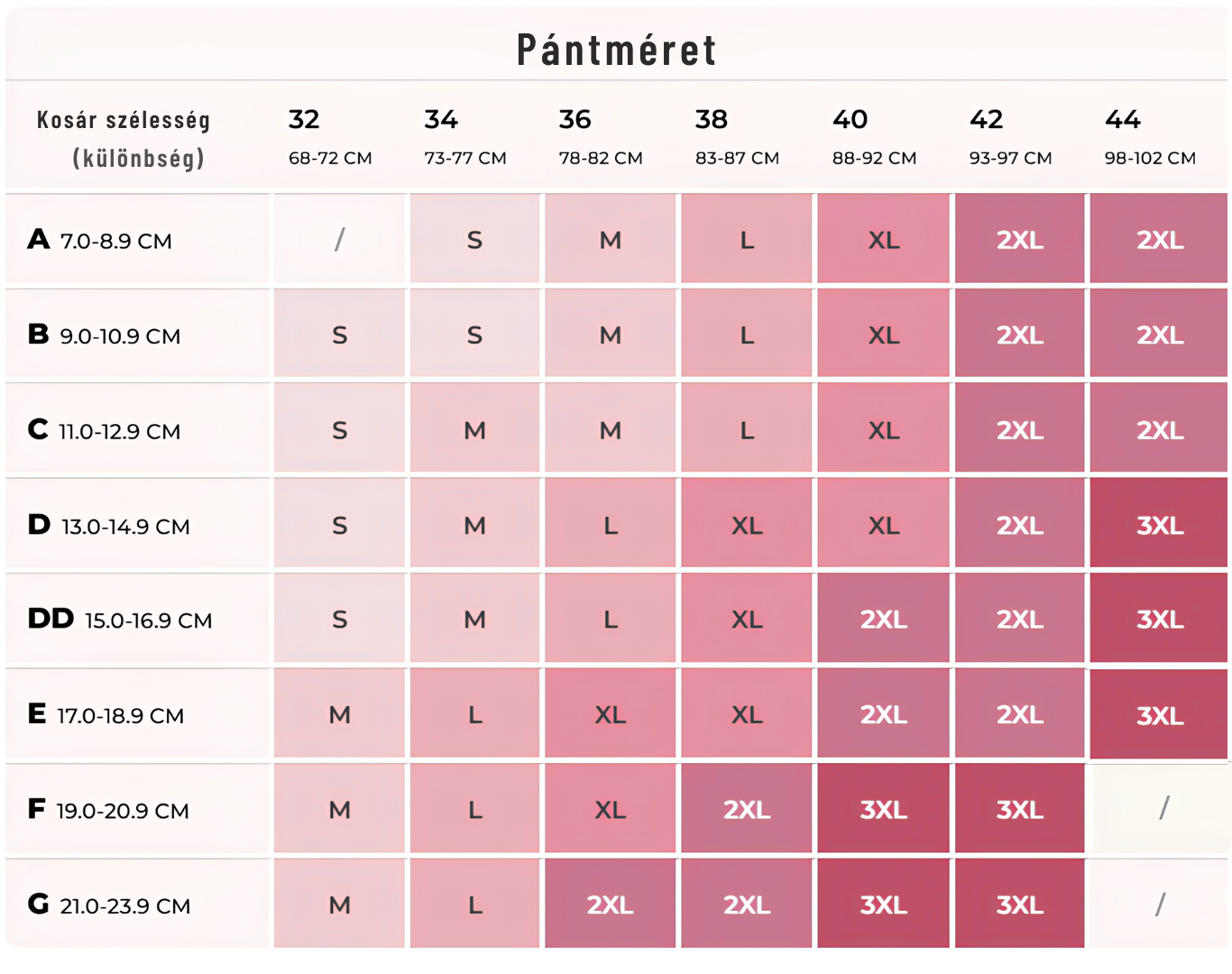Click the 2XL cell for cup DD band 40

(x=883, y=619)
